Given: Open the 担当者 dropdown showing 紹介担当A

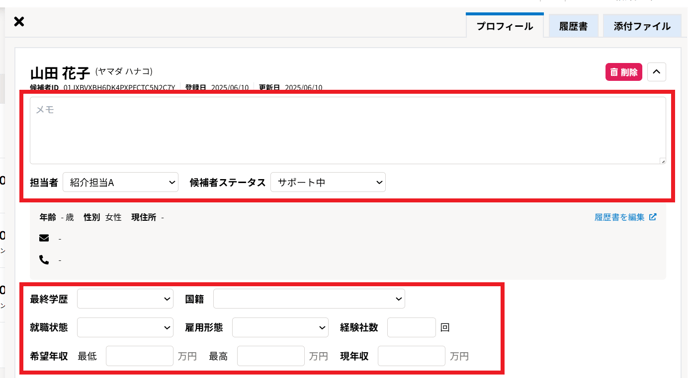Looking at the screenshot, I should 121,182.
